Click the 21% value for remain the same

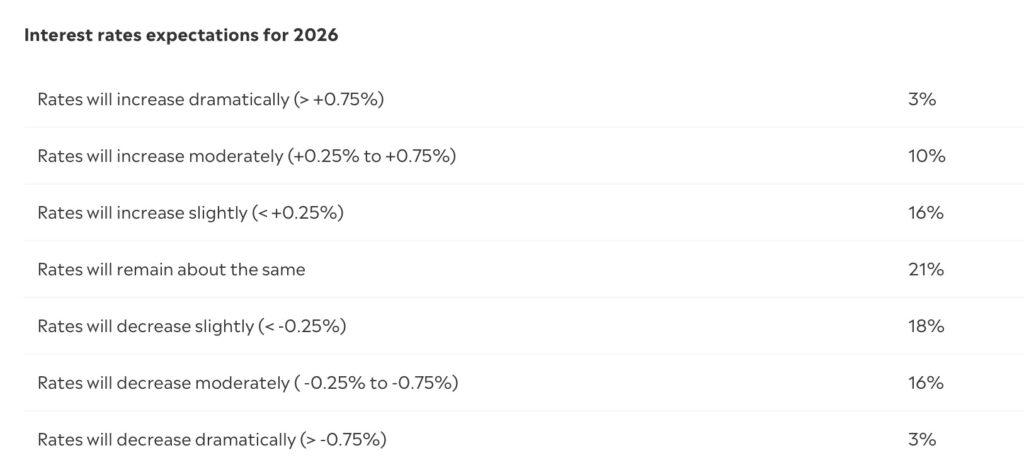click(926, 269)
